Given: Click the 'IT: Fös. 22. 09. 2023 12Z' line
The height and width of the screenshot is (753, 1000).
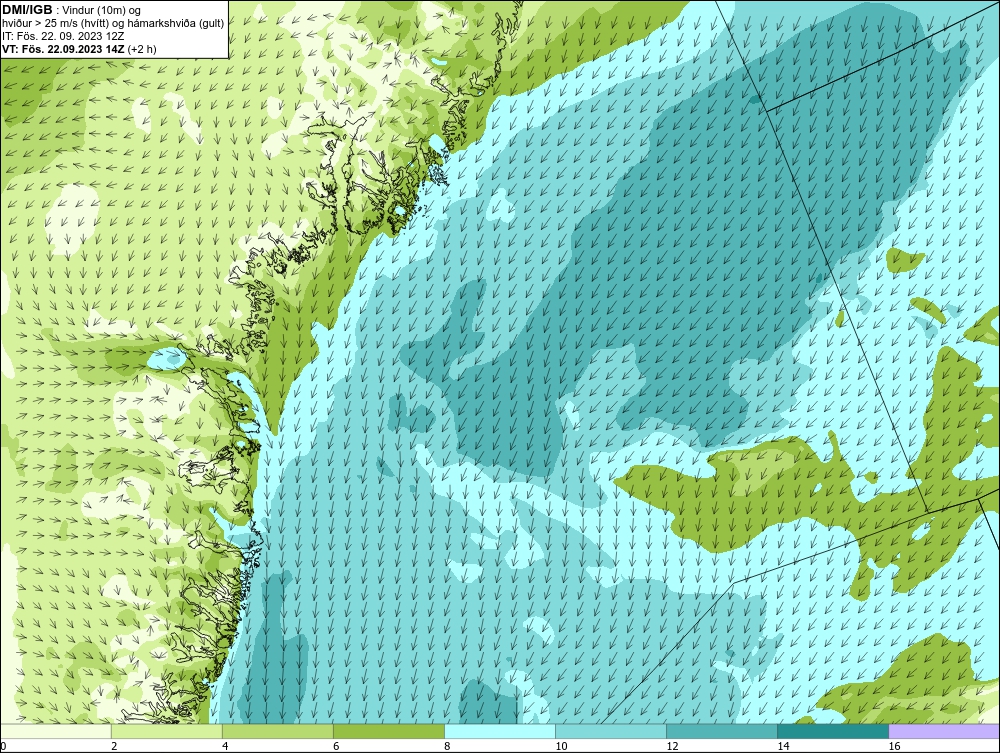Looking at the screenshot, I should point(63,36).
